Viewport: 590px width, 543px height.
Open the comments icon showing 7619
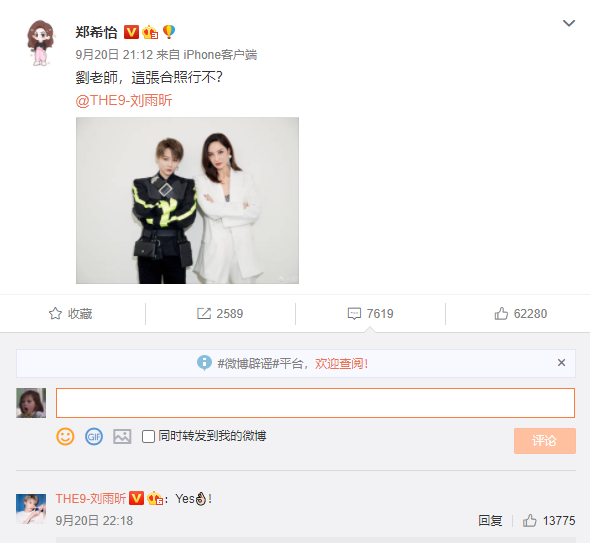pos(354,313)
